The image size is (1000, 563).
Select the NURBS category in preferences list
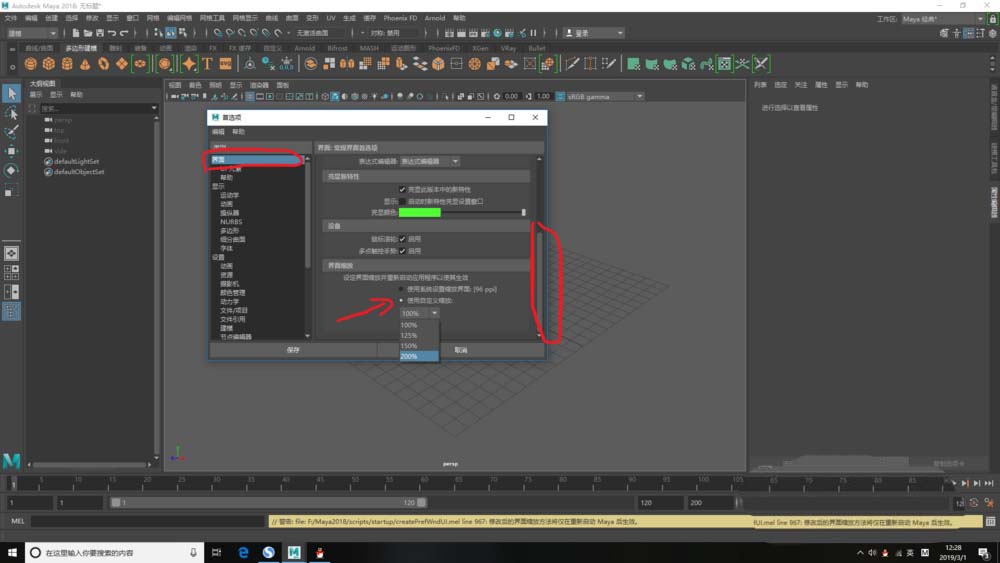click(x=231, y=221)
